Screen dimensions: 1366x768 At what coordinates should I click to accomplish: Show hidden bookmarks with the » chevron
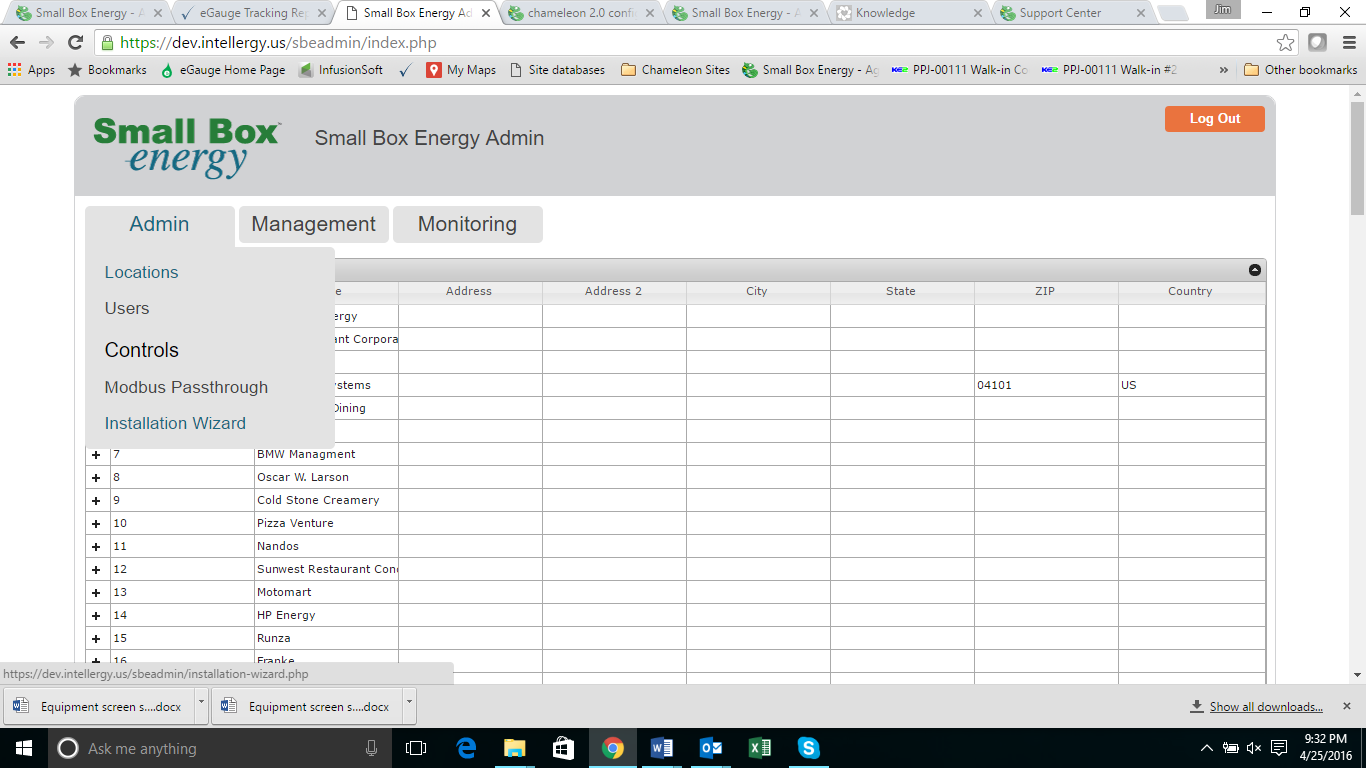(x=1223, y=70)
